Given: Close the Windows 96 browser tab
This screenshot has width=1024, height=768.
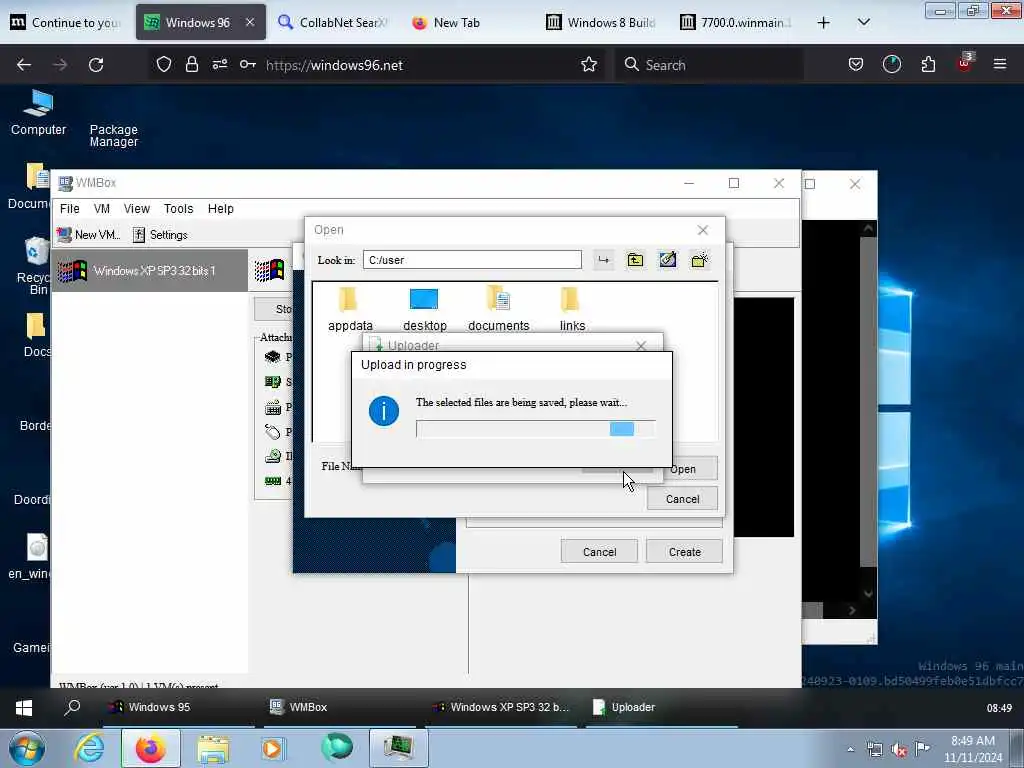Looking at the screenshot, I should click(x=250, y=22).
